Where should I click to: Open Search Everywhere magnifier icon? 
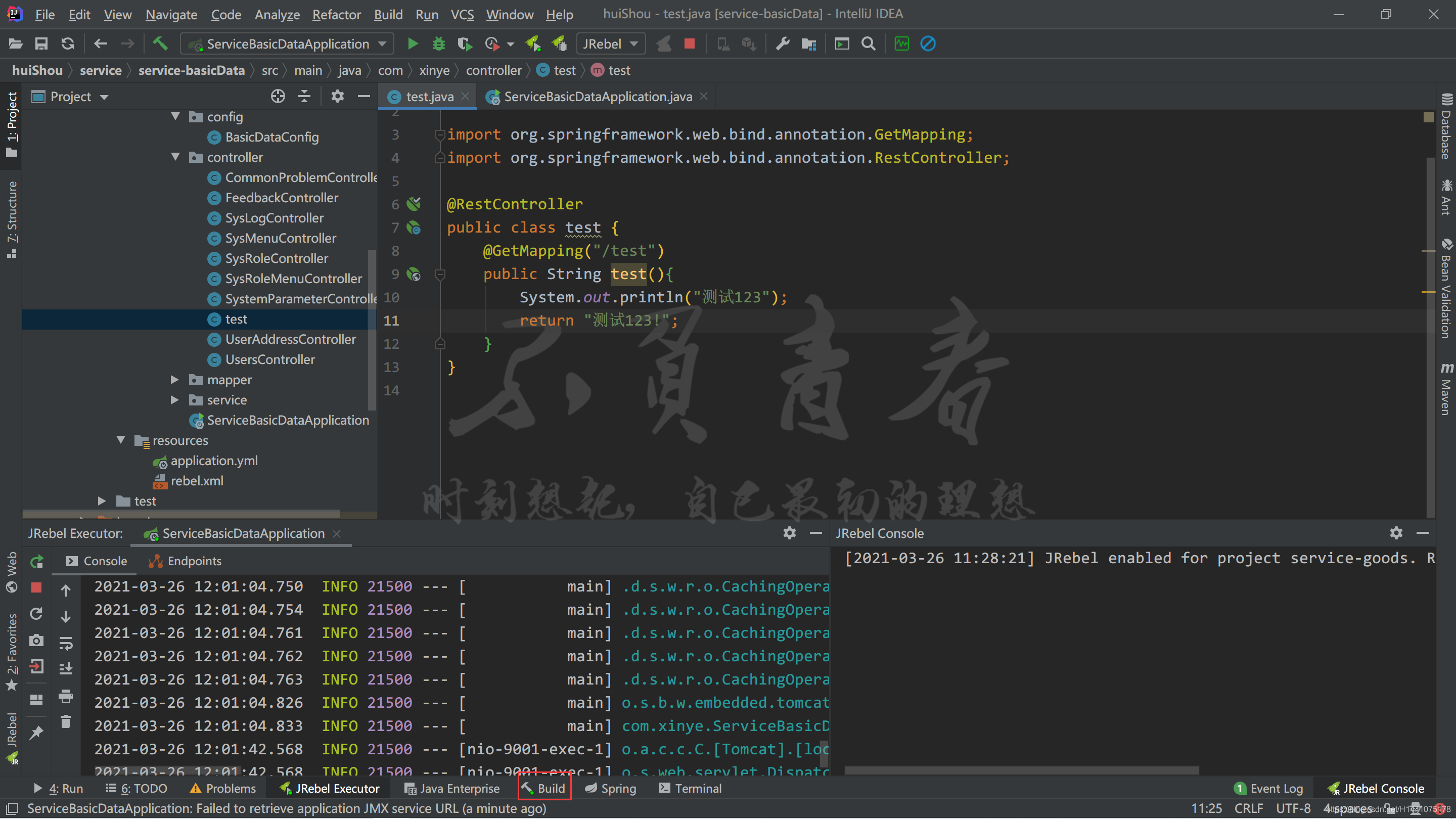868,43
